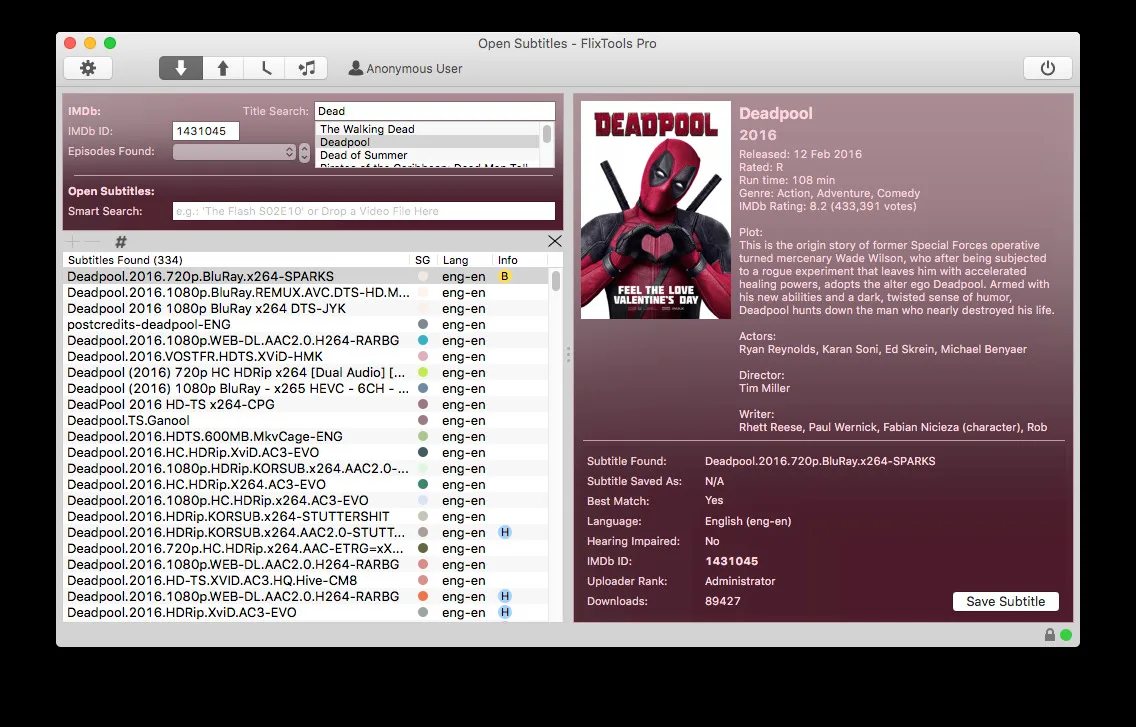Screen dimensions: 1136x727
Task: Click the cyan SG color dot for WEB-DL.AAC2.0 row
Action: [423, 340]
